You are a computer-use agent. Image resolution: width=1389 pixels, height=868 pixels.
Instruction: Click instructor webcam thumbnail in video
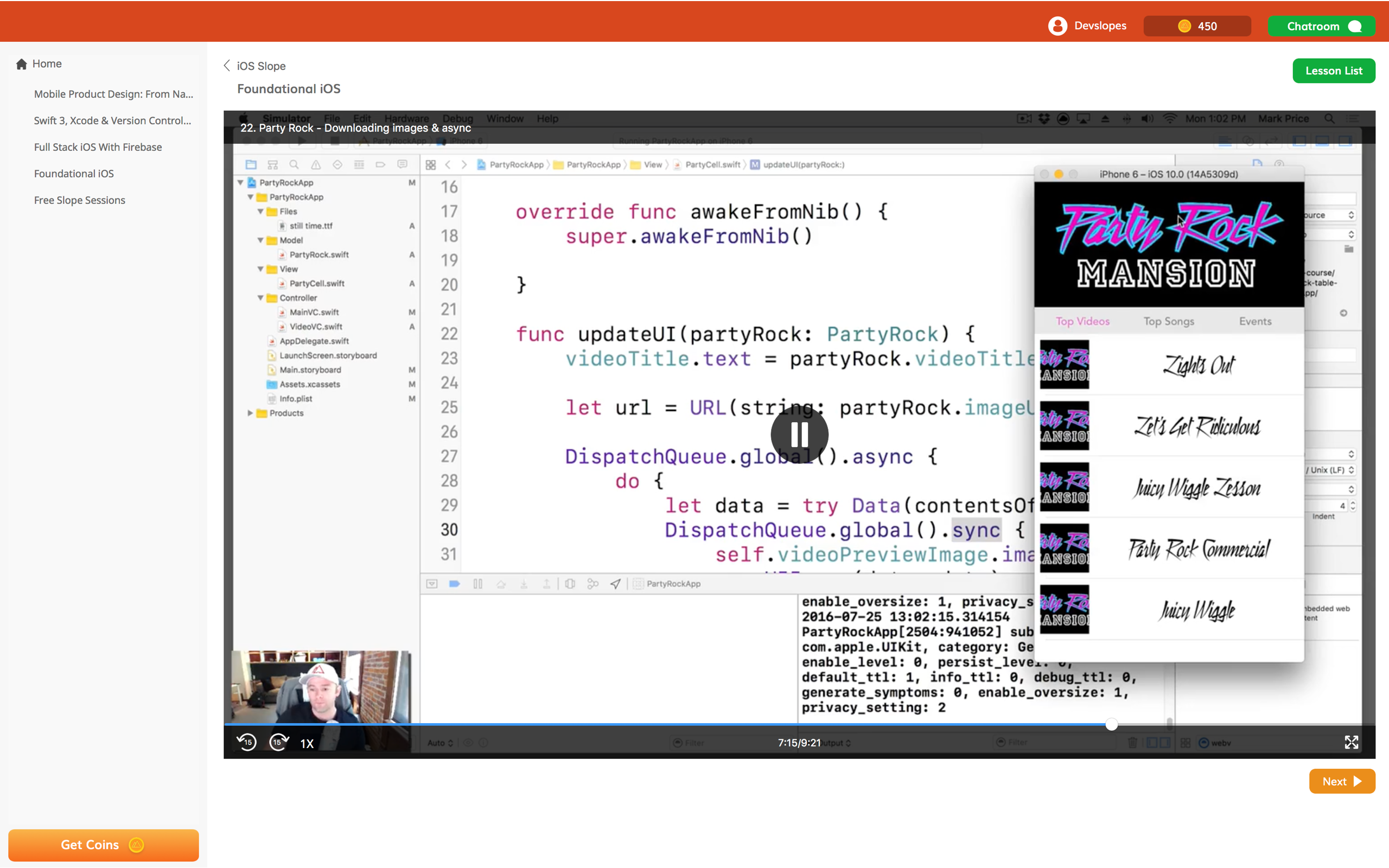321,686
